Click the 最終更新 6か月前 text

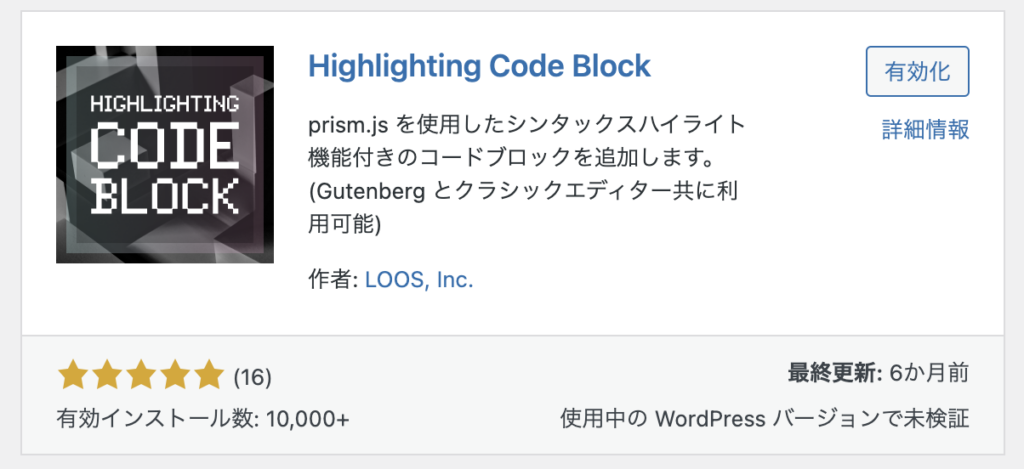878,374
